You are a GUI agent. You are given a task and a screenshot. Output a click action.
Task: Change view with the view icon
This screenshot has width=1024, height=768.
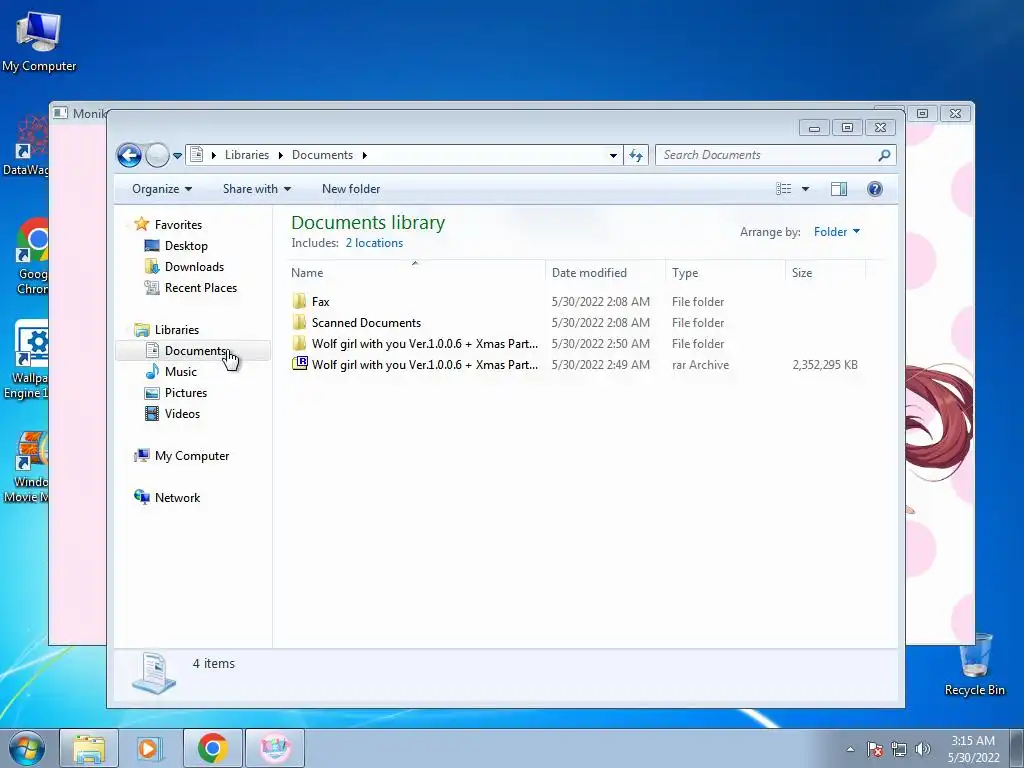point(784,189)
